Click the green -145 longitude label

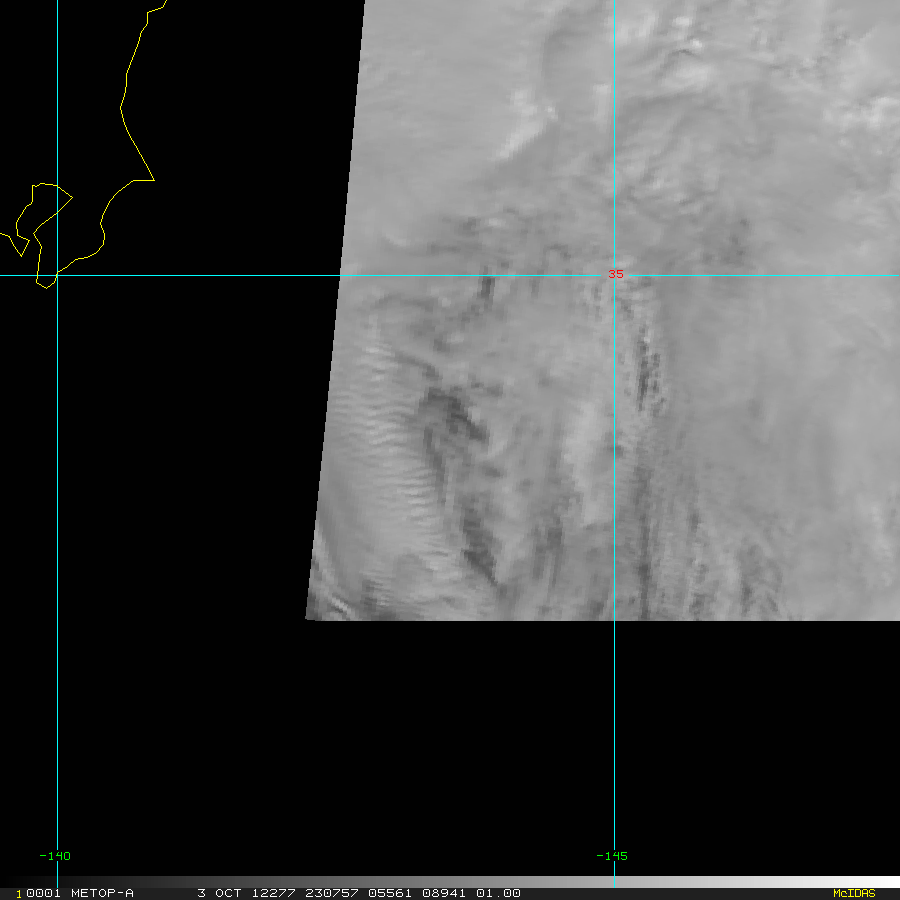click(x=611, y=856)
